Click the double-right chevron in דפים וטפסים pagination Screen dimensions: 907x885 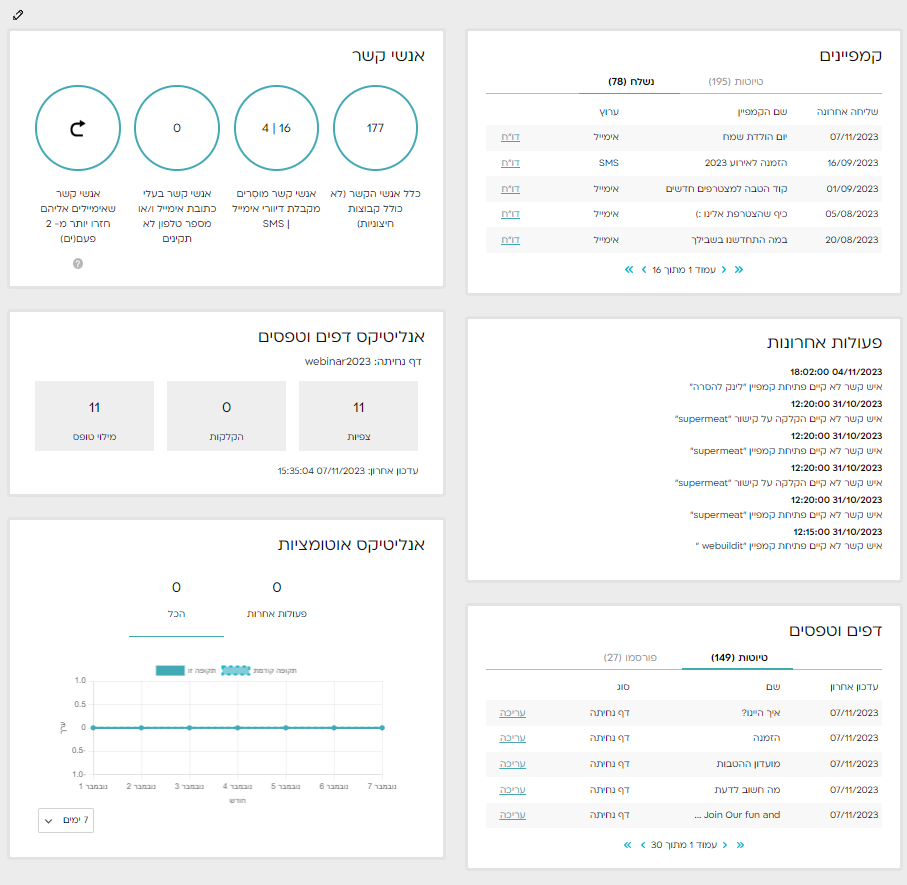coord(740,845)
